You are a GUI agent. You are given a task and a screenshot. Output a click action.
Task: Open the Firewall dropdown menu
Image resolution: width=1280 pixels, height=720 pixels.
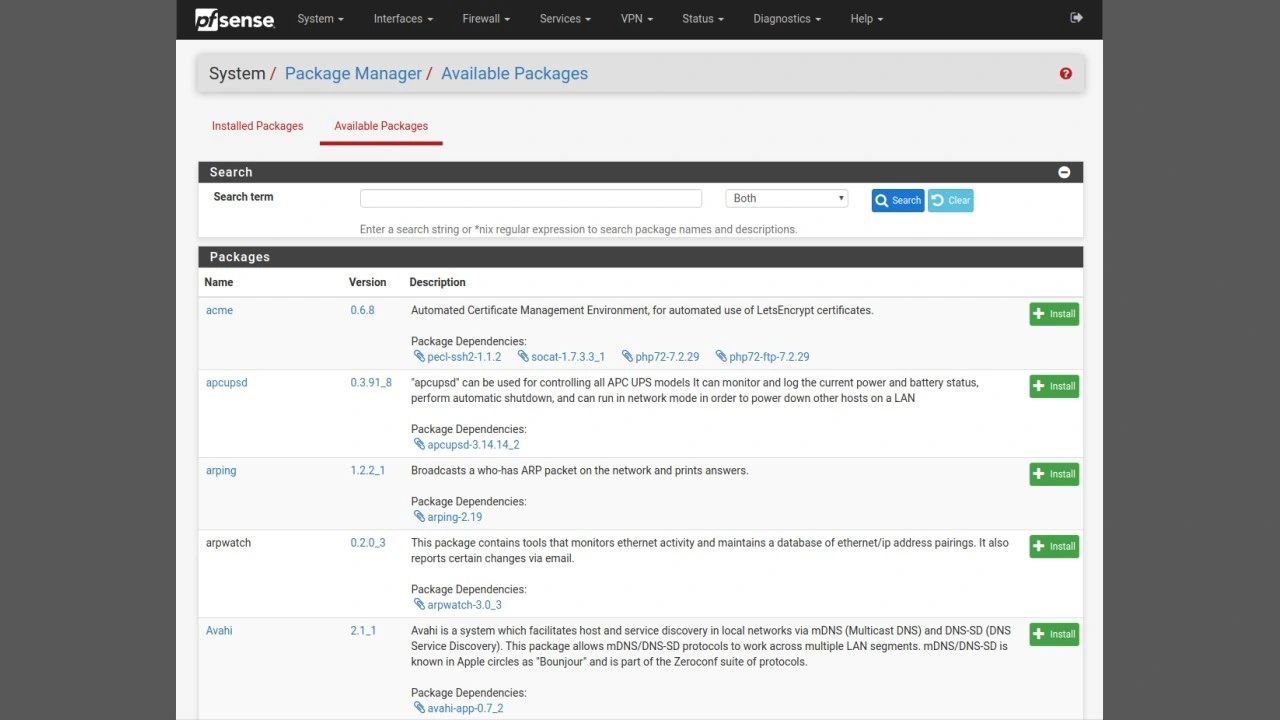pos(486,19)
